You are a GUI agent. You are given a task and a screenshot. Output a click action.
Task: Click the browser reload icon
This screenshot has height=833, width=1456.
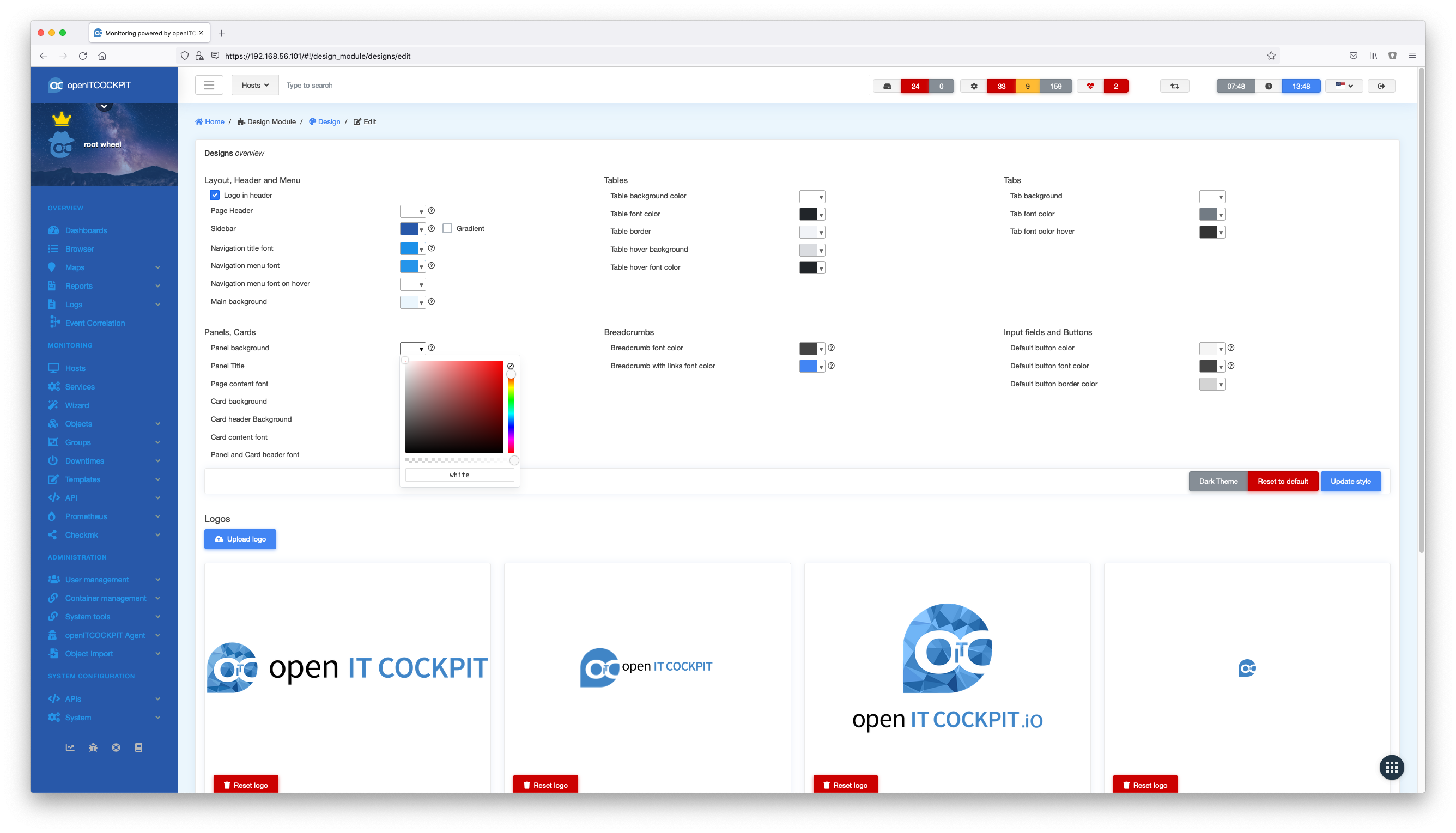pyautogui.click(x=83, y=56)
